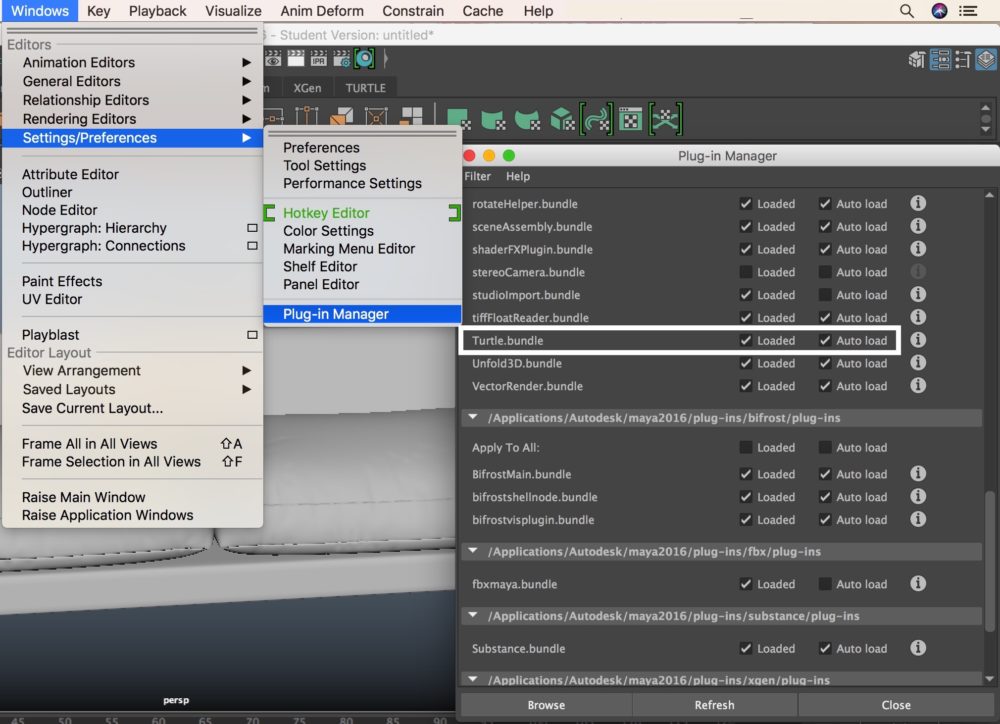The image size is (1000, 724).
Task: Expand the Saved Layouts submenu
Action: point(246,389)
